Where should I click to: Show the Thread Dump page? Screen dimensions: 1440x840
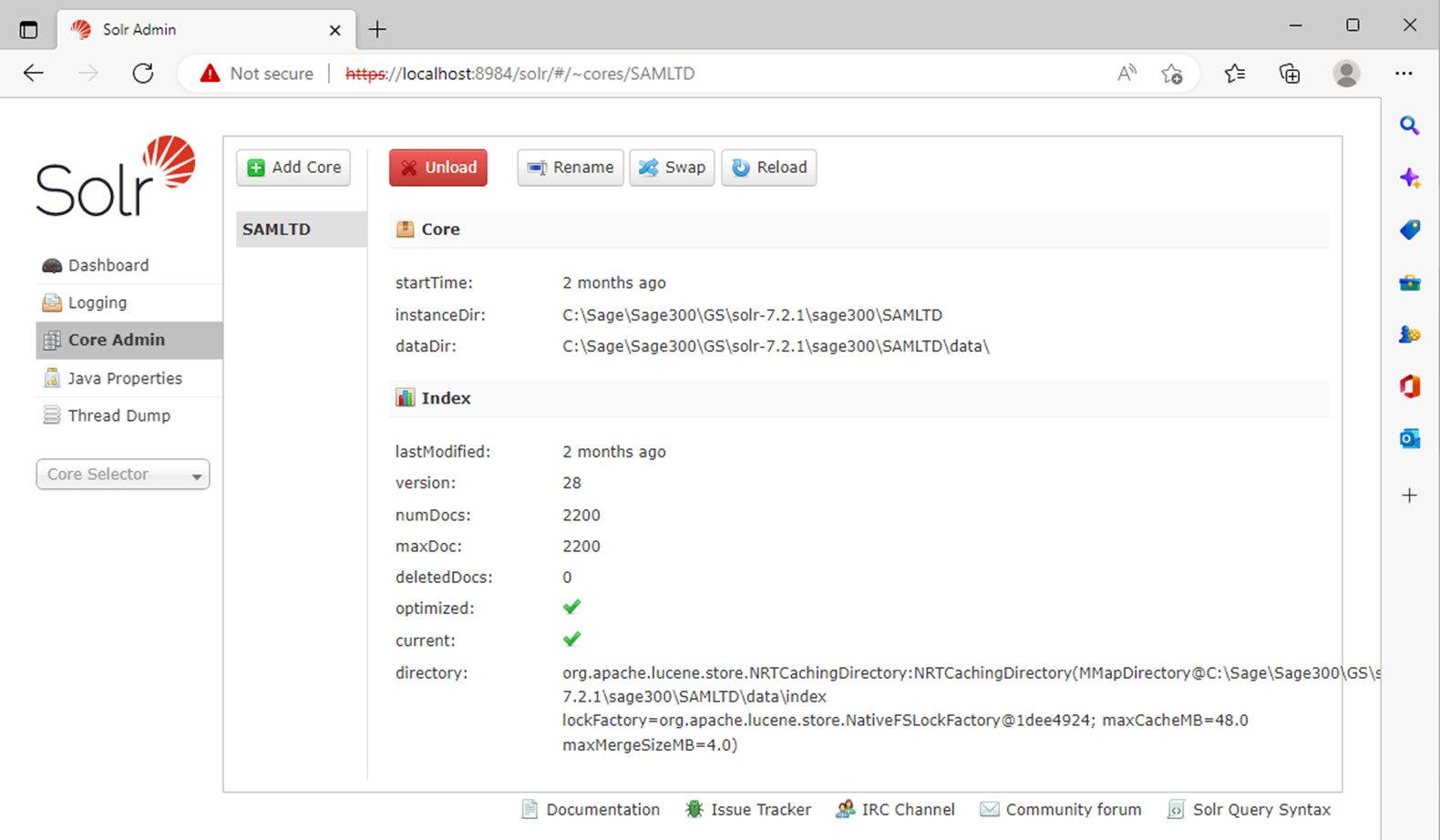(118, 415)
